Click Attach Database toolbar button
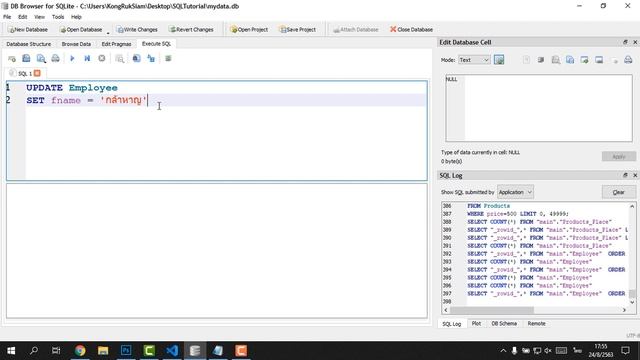Screen dimensions: 640x360 pyautogui.click(x=355, y=30)
